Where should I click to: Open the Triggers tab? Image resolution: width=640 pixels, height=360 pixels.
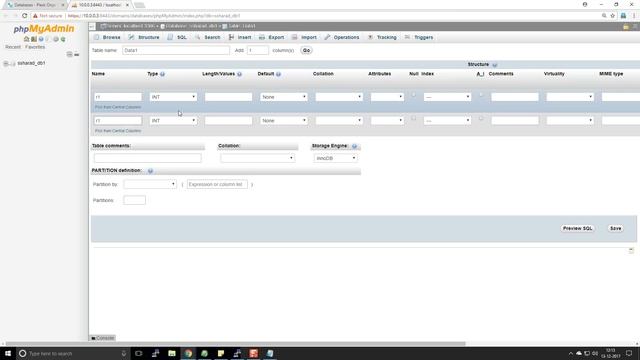pos(419,37)
